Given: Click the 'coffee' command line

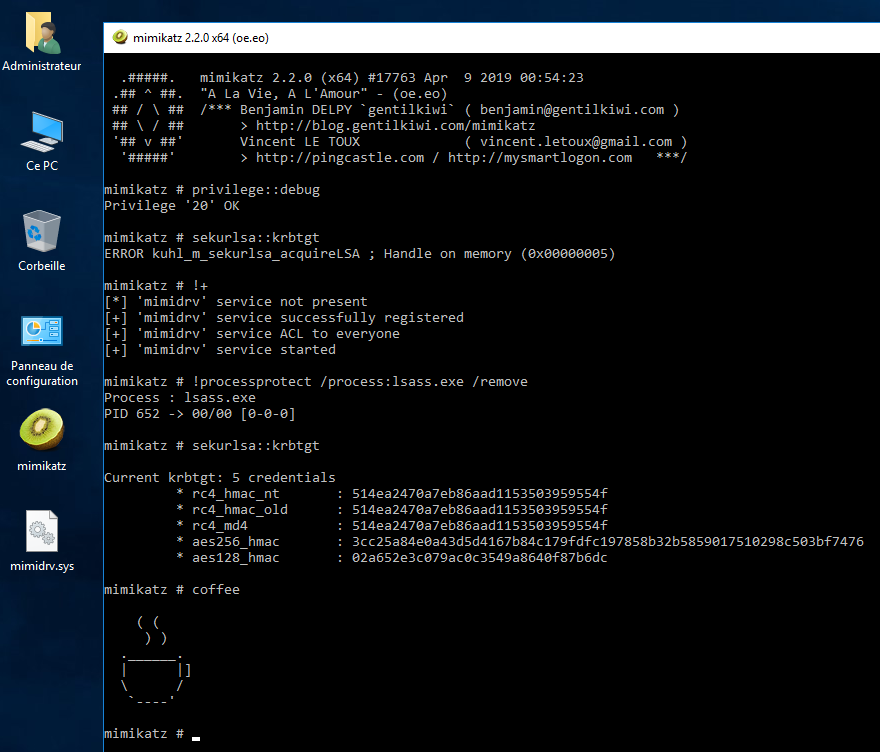Looking at the screenshot, I should coord(172,590).
